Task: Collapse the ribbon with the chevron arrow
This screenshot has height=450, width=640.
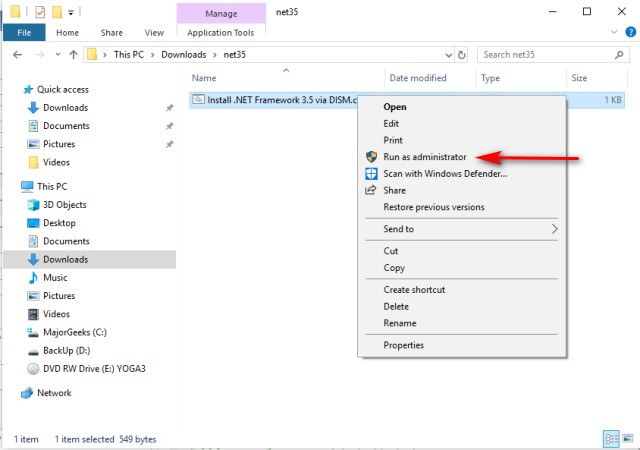Action: tap(612, 32)
